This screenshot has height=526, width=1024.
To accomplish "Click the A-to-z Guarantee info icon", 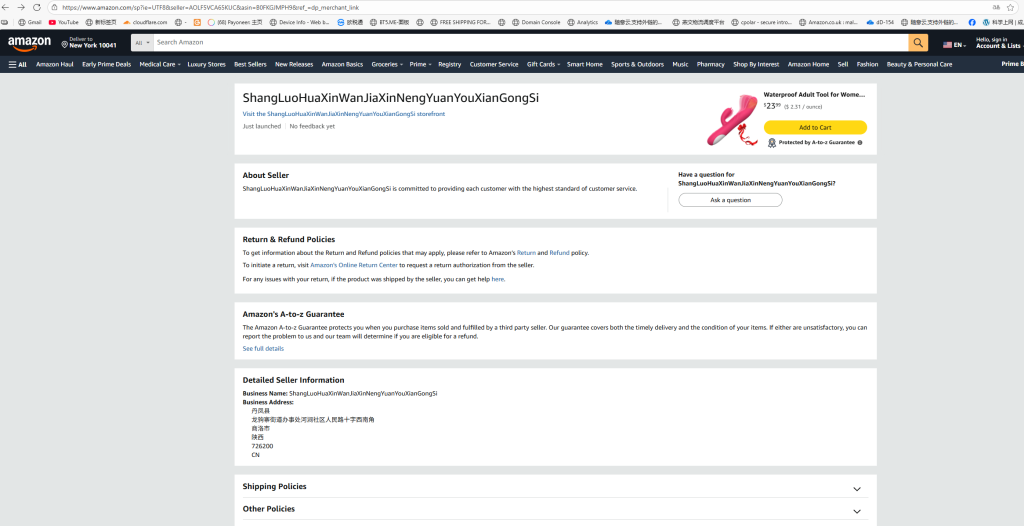I will point(860,143).
